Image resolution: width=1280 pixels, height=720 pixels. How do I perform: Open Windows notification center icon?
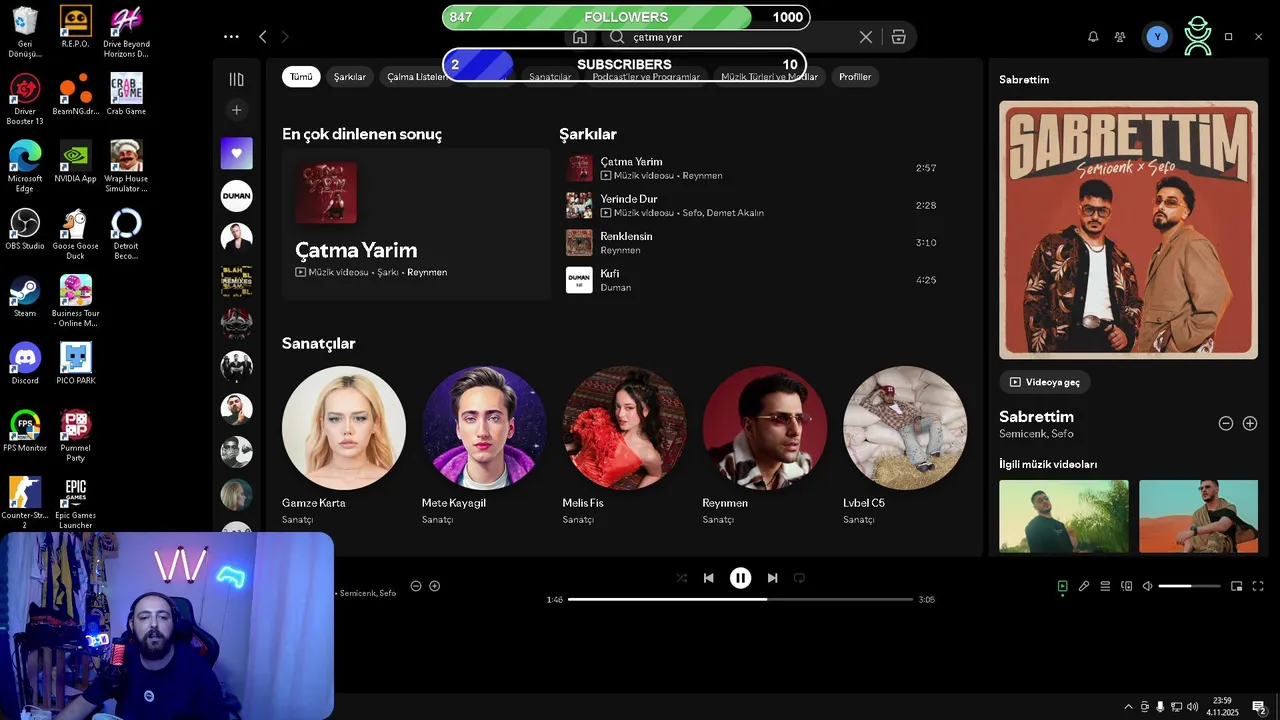[x=1259, y=707]
